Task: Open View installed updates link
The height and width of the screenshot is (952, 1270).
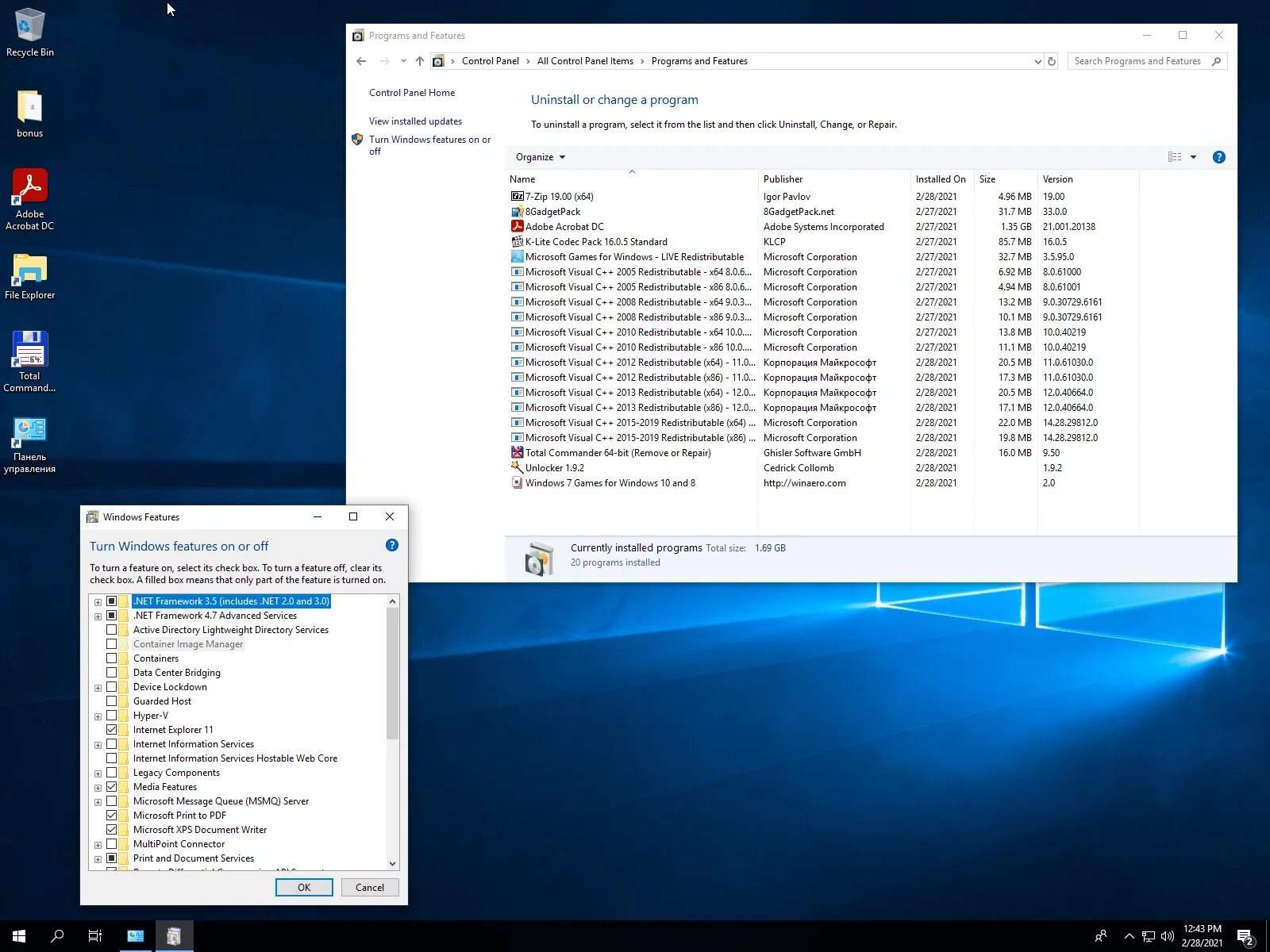Action: point(415,121)
